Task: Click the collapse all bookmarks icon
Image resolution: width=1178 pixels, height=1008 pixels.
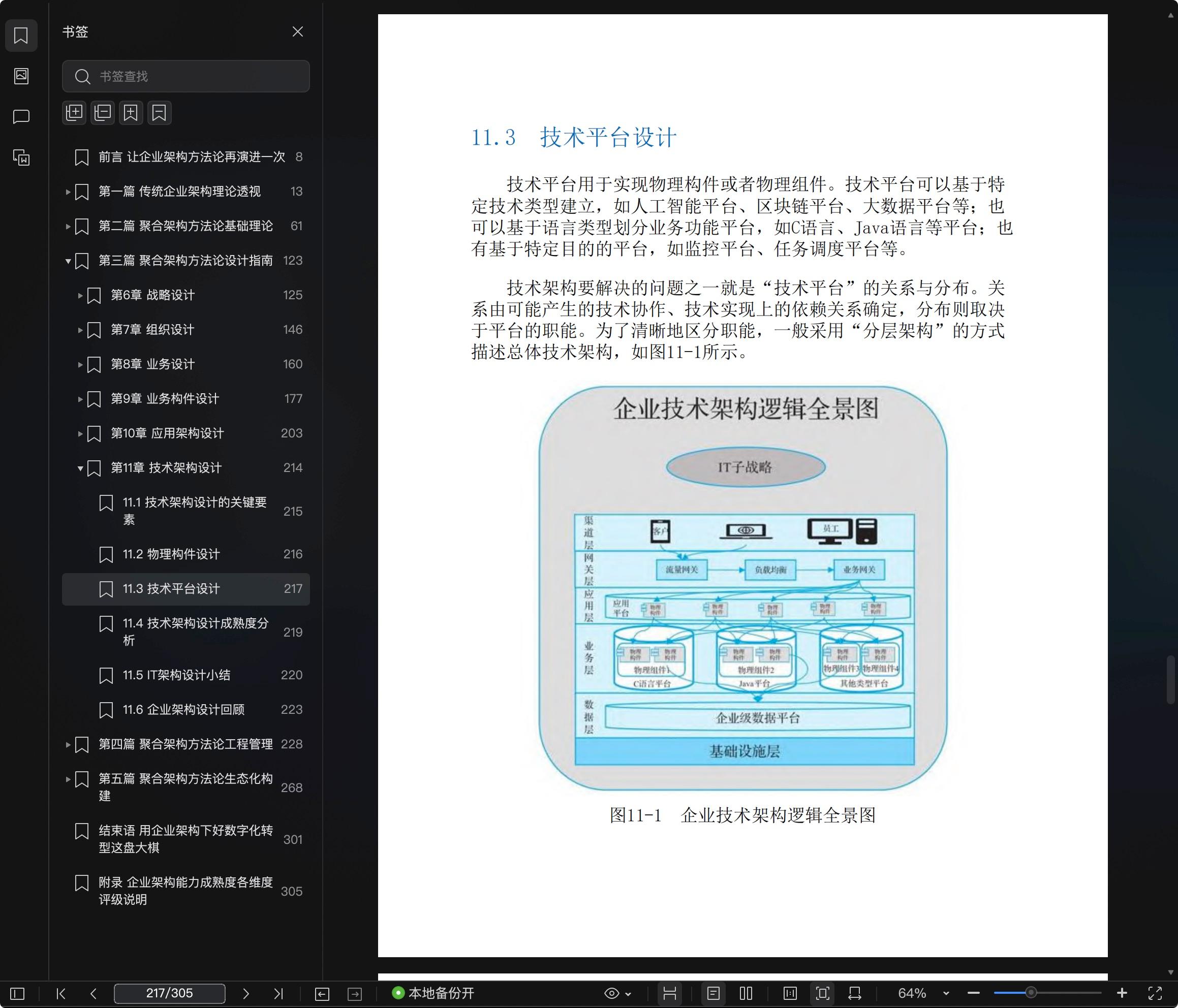Action: [103, 113]
